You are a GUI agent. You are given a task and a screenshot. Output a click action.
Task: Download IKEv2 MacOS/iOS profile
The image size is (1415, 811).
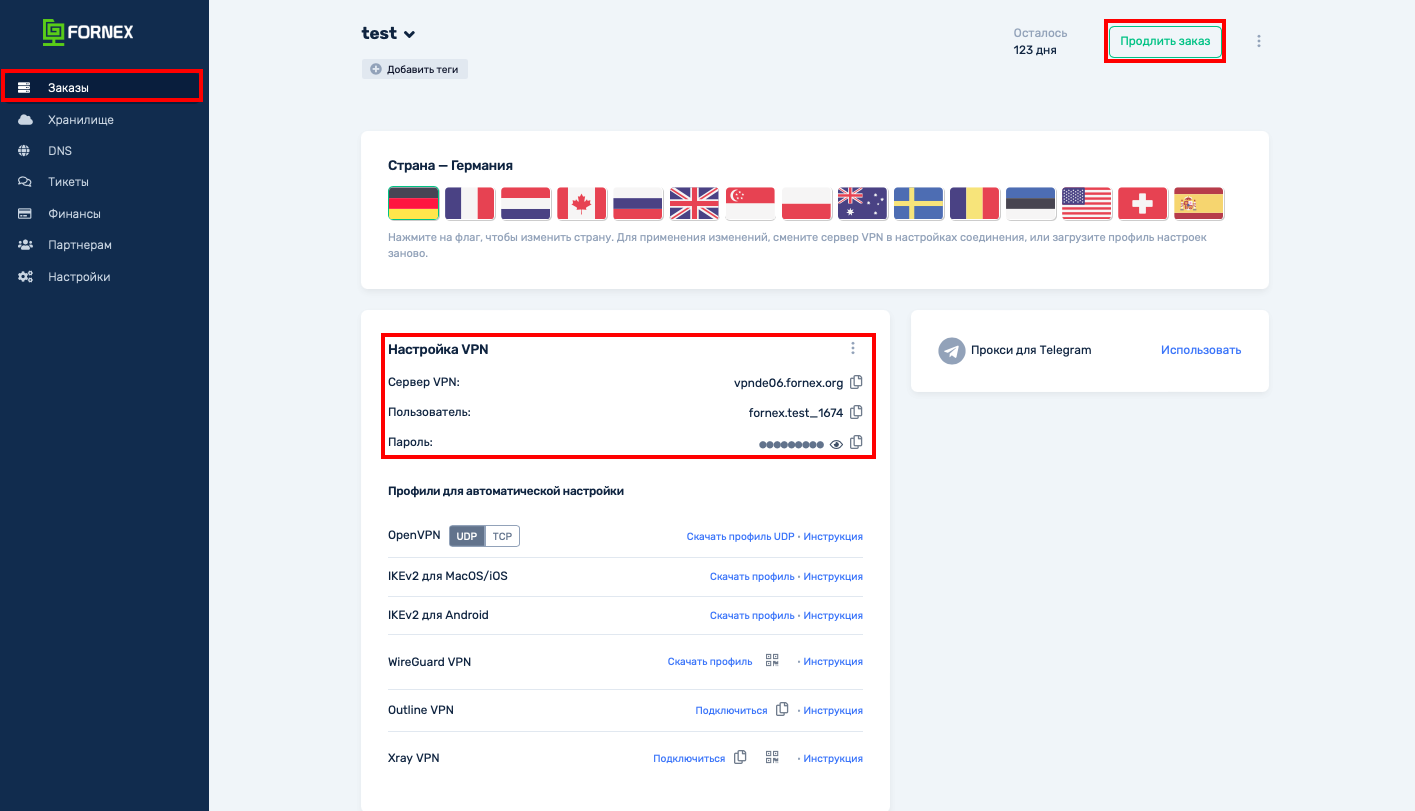(x=752, y=577)
